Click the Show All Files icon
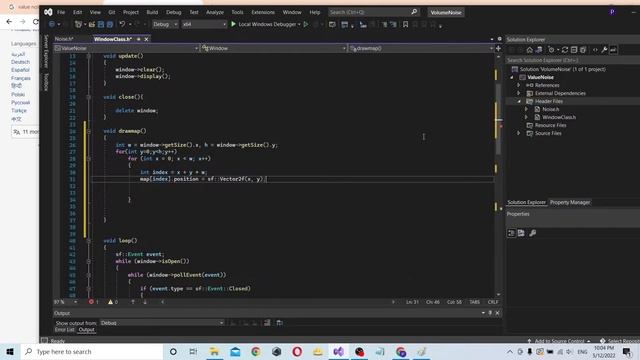The height and width of the screenshot is (360, 640). [583, 50]
